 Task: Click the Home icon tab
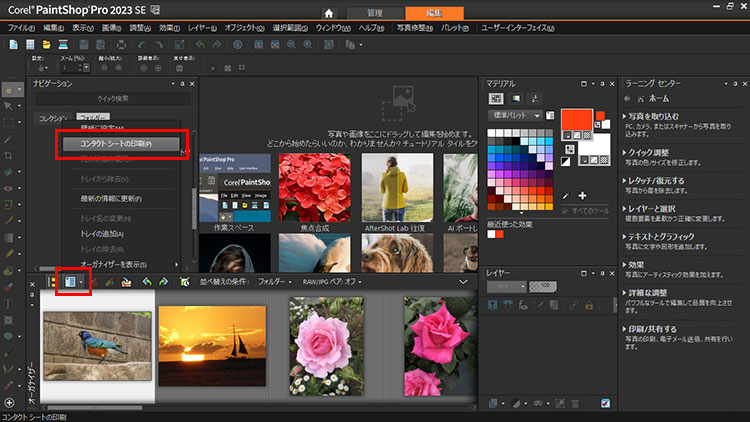tap(327, 12)
